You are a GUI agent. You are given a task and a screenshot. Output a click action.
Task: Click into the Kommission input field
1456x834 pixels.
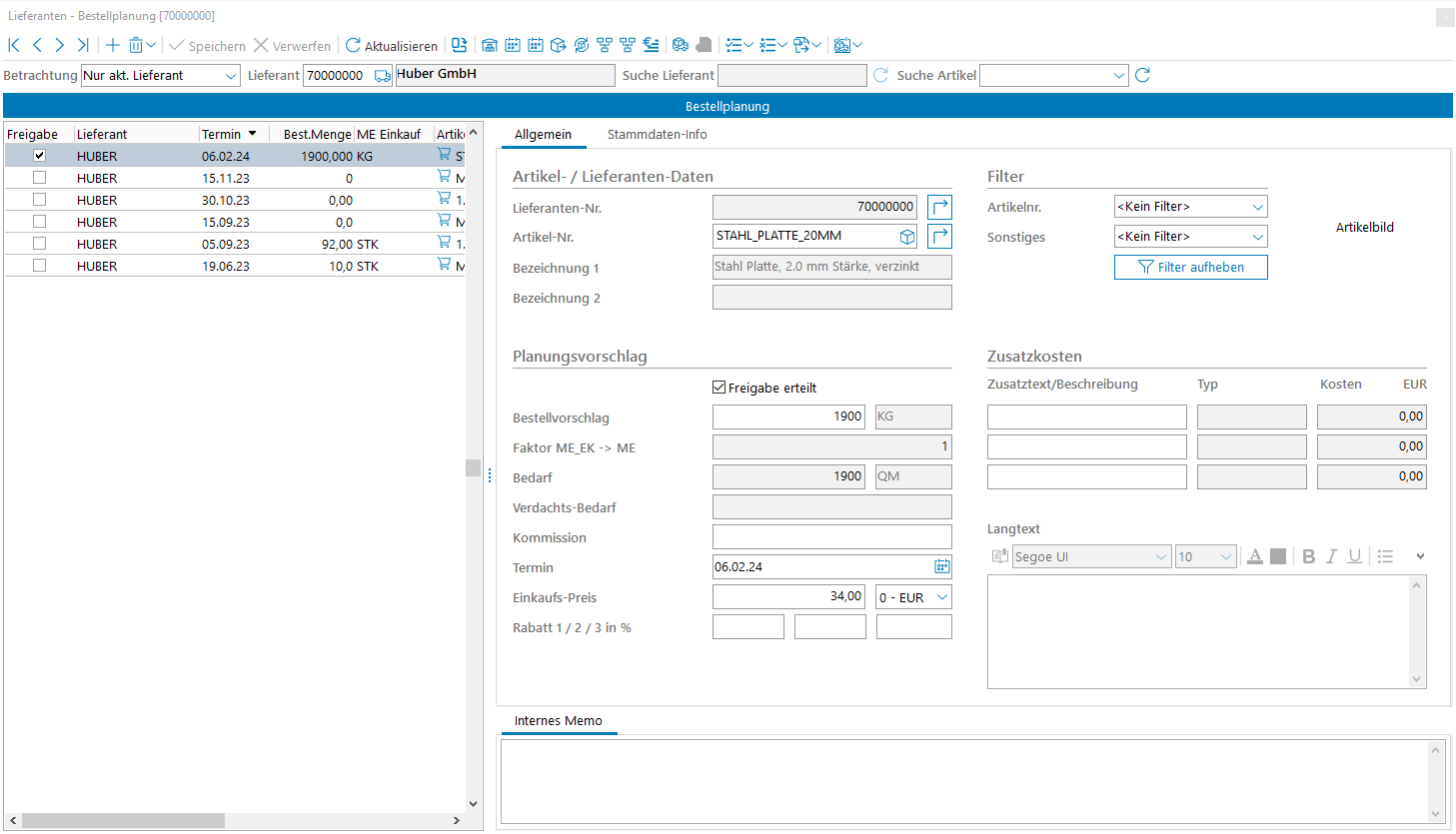[x=831, y=537]
